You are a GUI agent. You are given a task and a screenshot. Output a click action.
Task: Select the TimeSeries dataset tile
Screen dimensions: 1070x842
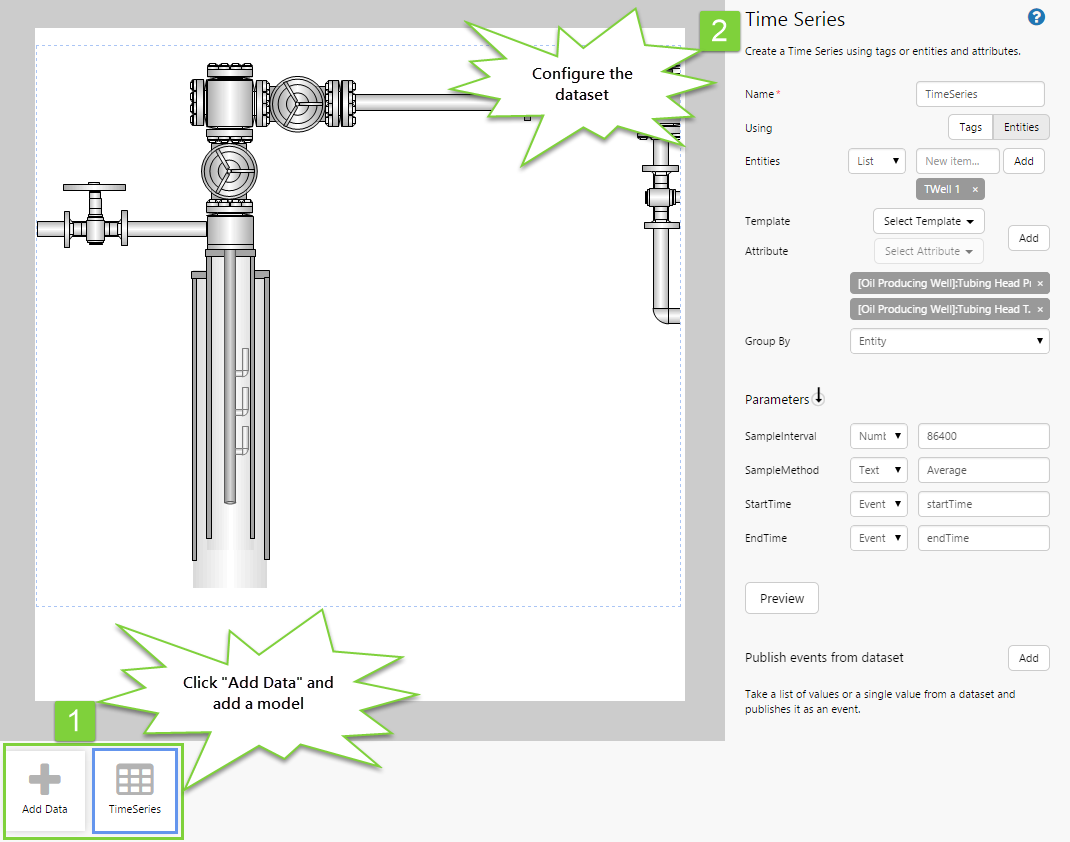(135, 789)
